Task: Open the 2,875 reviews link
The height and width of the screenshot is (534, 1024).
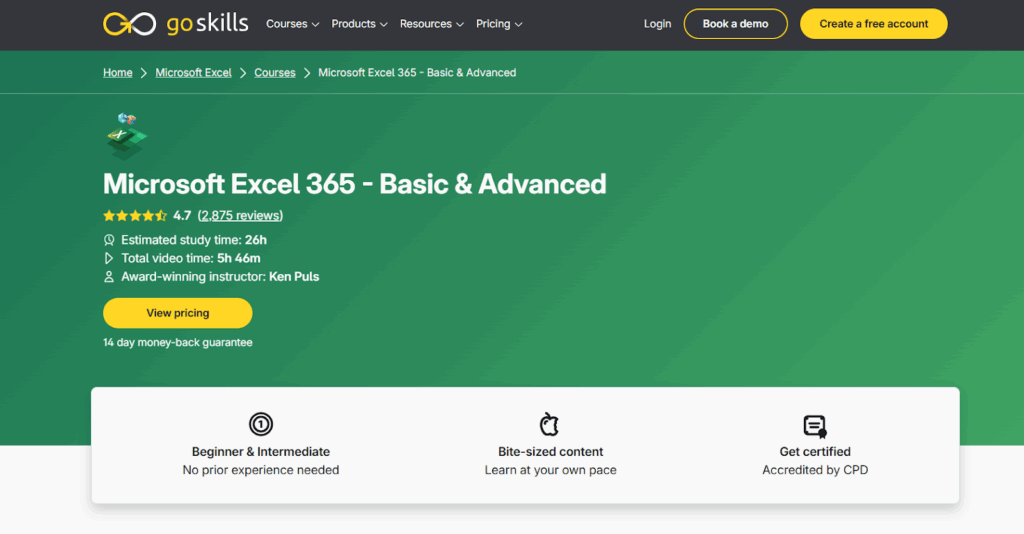Action: click(x=240, y=215)
